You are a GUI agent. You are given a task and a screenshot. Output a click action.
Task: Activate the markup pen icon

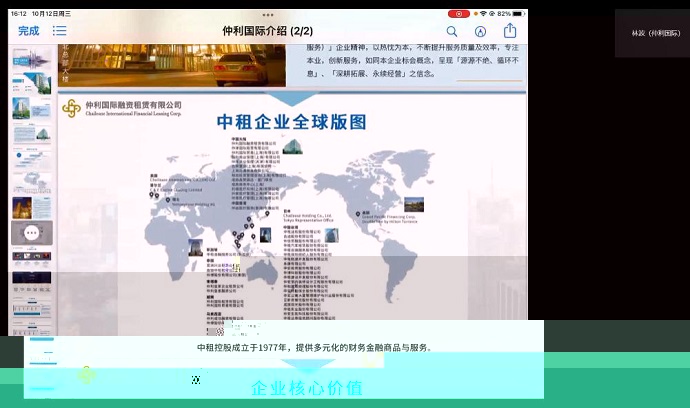point(481,31)
